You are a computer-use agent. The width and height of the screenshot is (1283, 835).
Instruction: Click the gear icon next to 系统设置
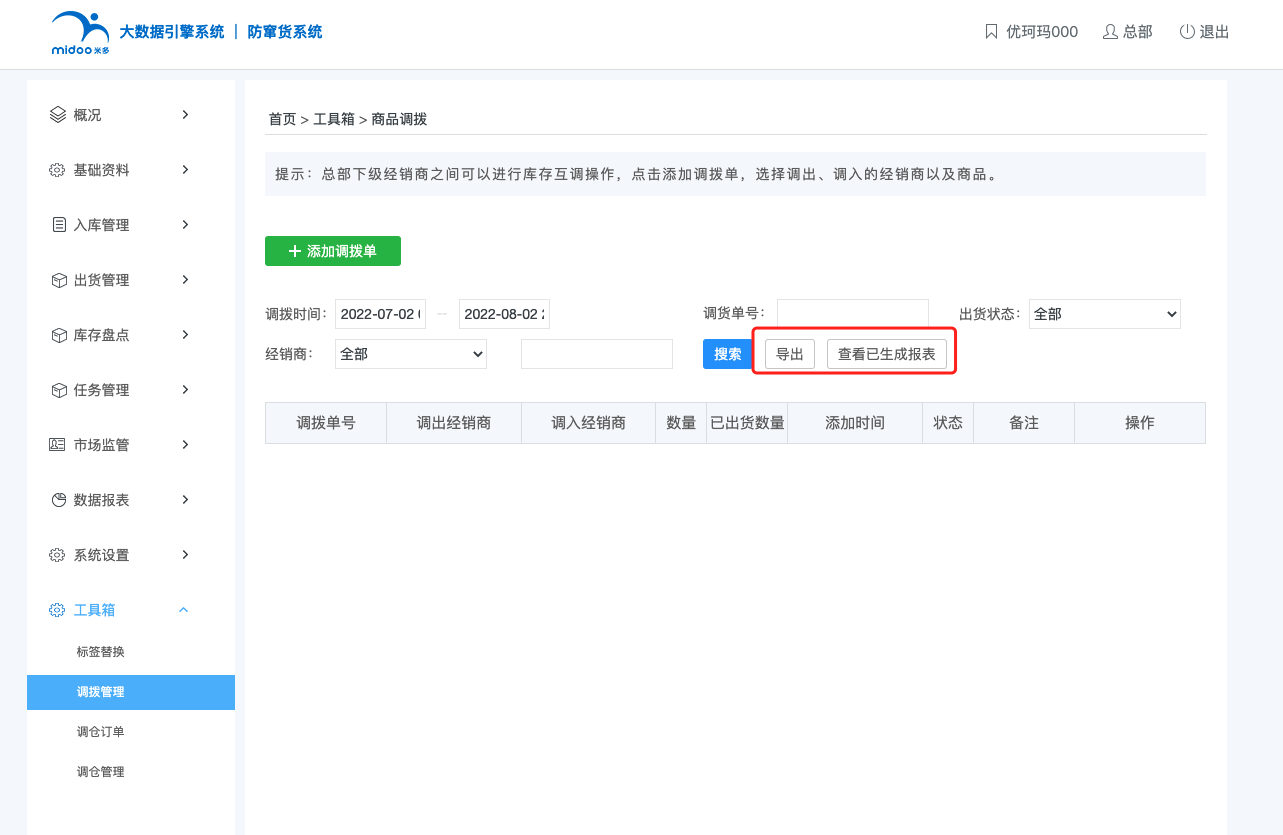pyautogui.click(x=58, y=555)
